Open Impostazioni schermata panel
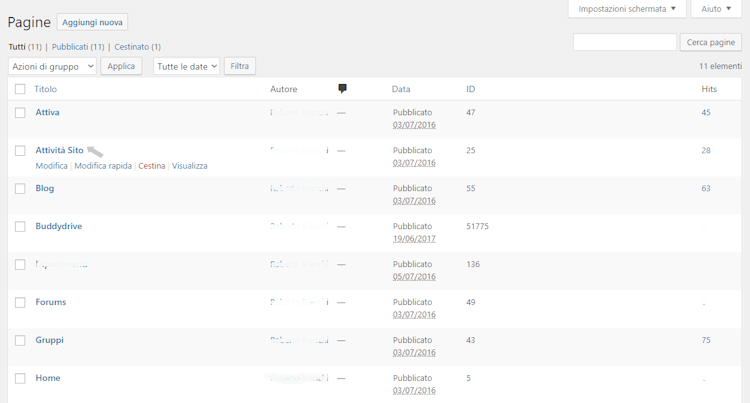 pyautogui.click(x=626, y=9)
